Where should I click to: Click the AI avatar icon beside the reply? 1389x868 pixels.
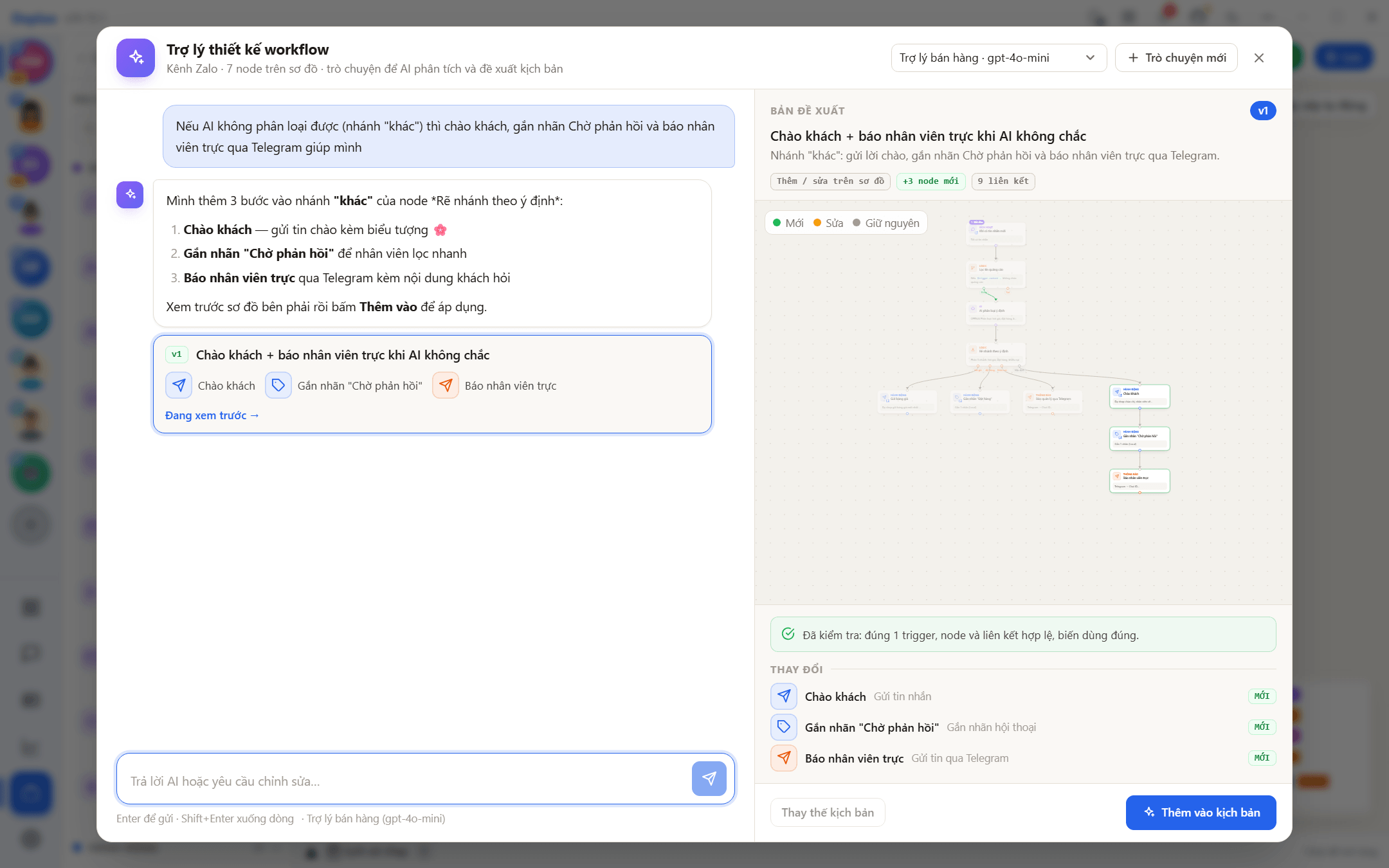pyautogui.click(x=130, y=194)
